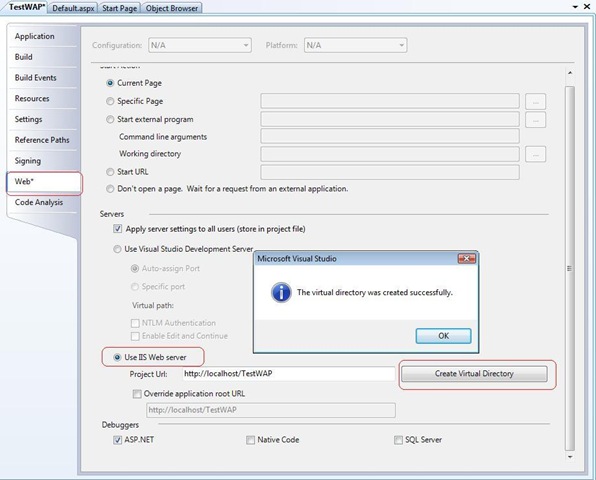Enable the SQL Server debugger
This screenshot has height=480, width=596.
point(398,440)
